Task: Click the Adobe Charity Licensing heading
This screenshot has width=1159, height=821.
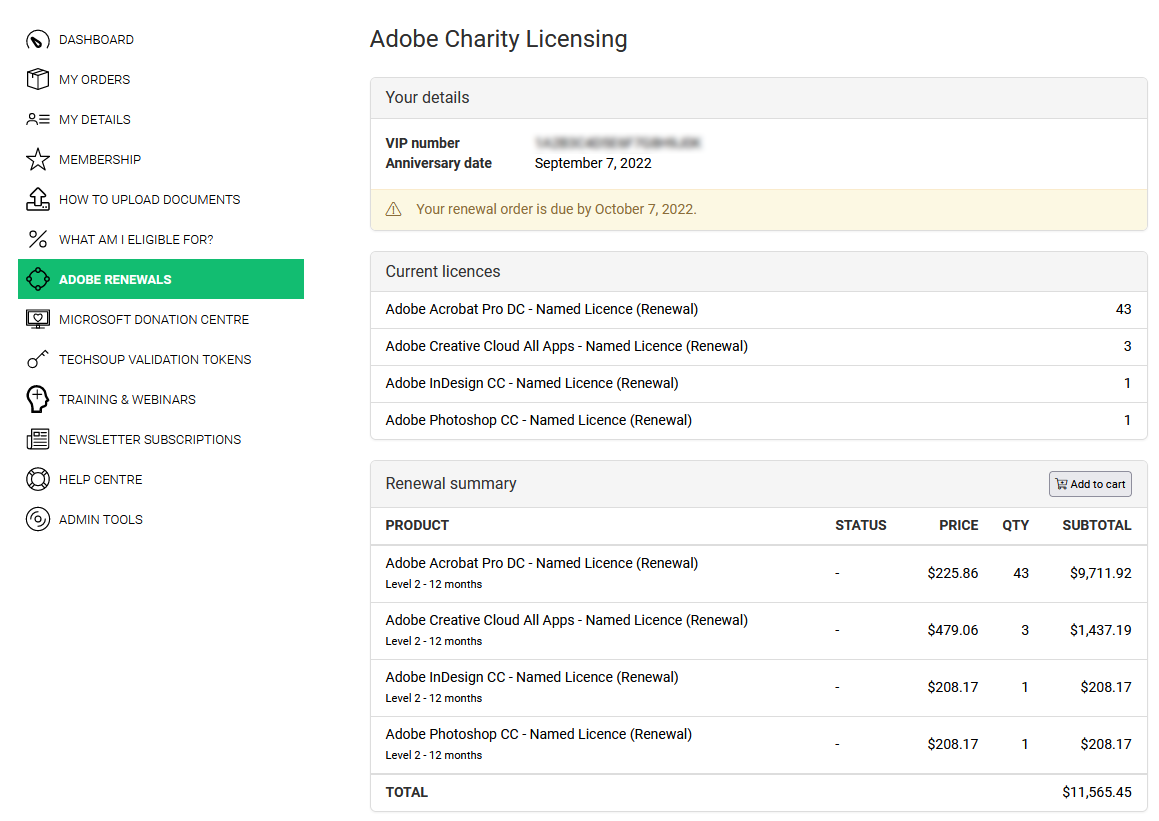Action: (498, 38)
